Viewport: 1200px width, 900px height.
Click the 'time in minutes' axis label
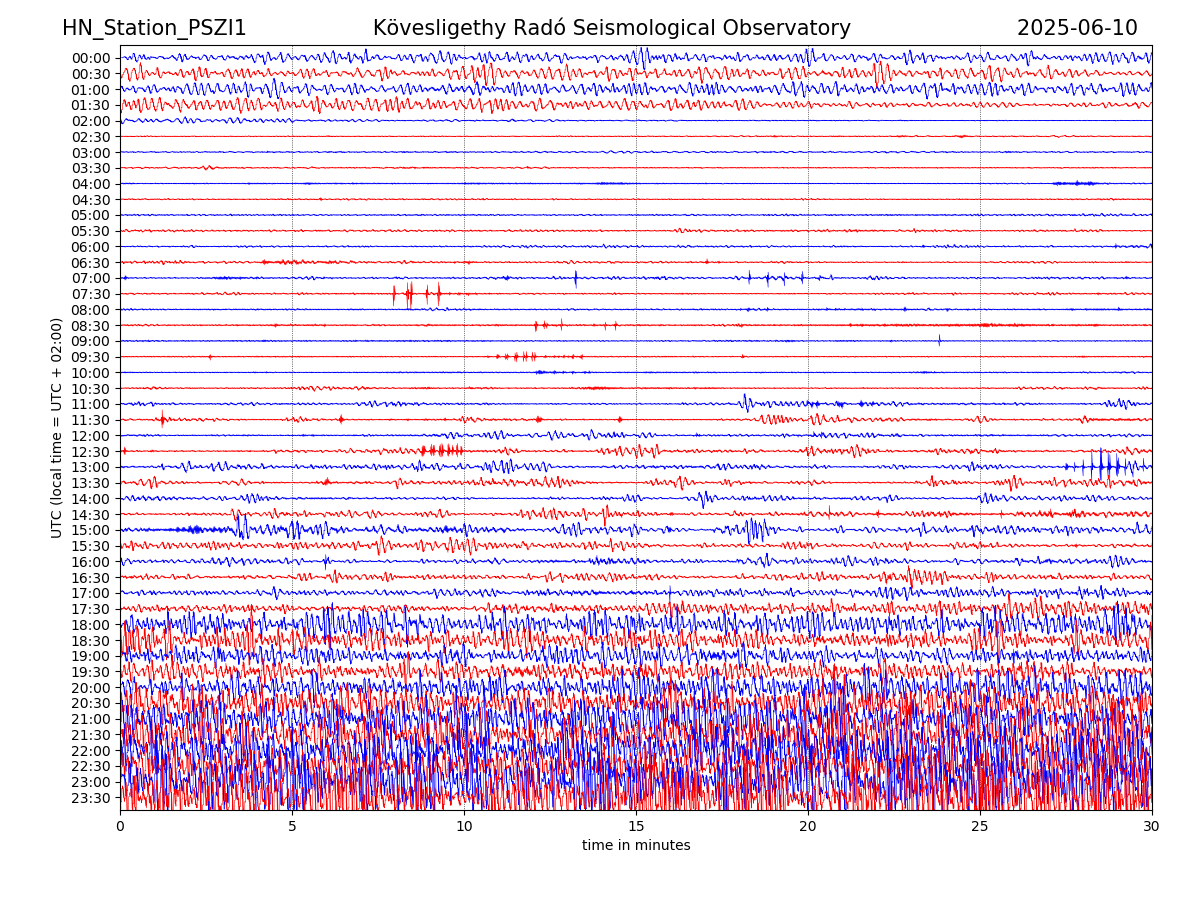(636, 846)
